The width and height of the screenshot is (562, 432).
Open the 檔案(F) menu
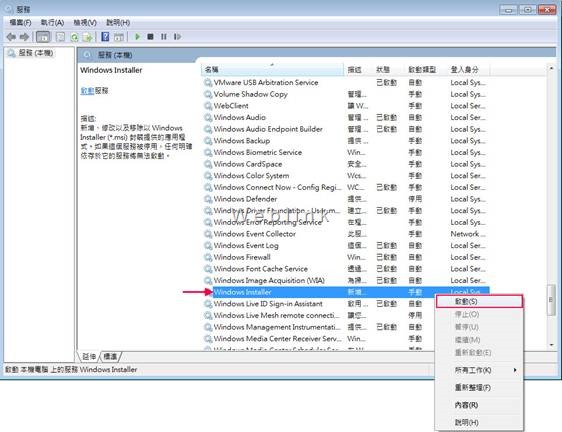20,23
